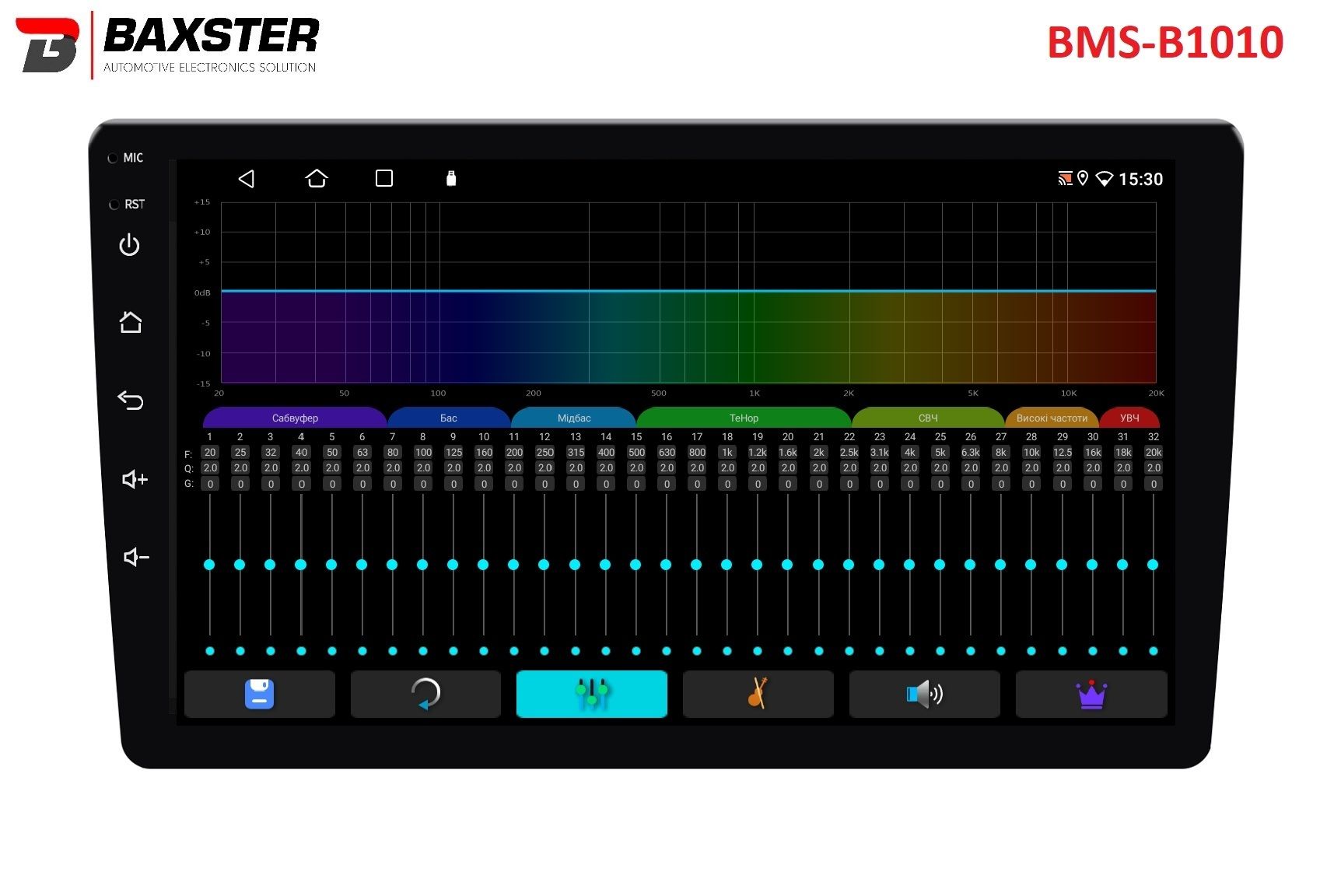The height and width of the screenshot is (896, 1327).
Task: Click the 1k frequency field for band 18
Action: [727, 453]
